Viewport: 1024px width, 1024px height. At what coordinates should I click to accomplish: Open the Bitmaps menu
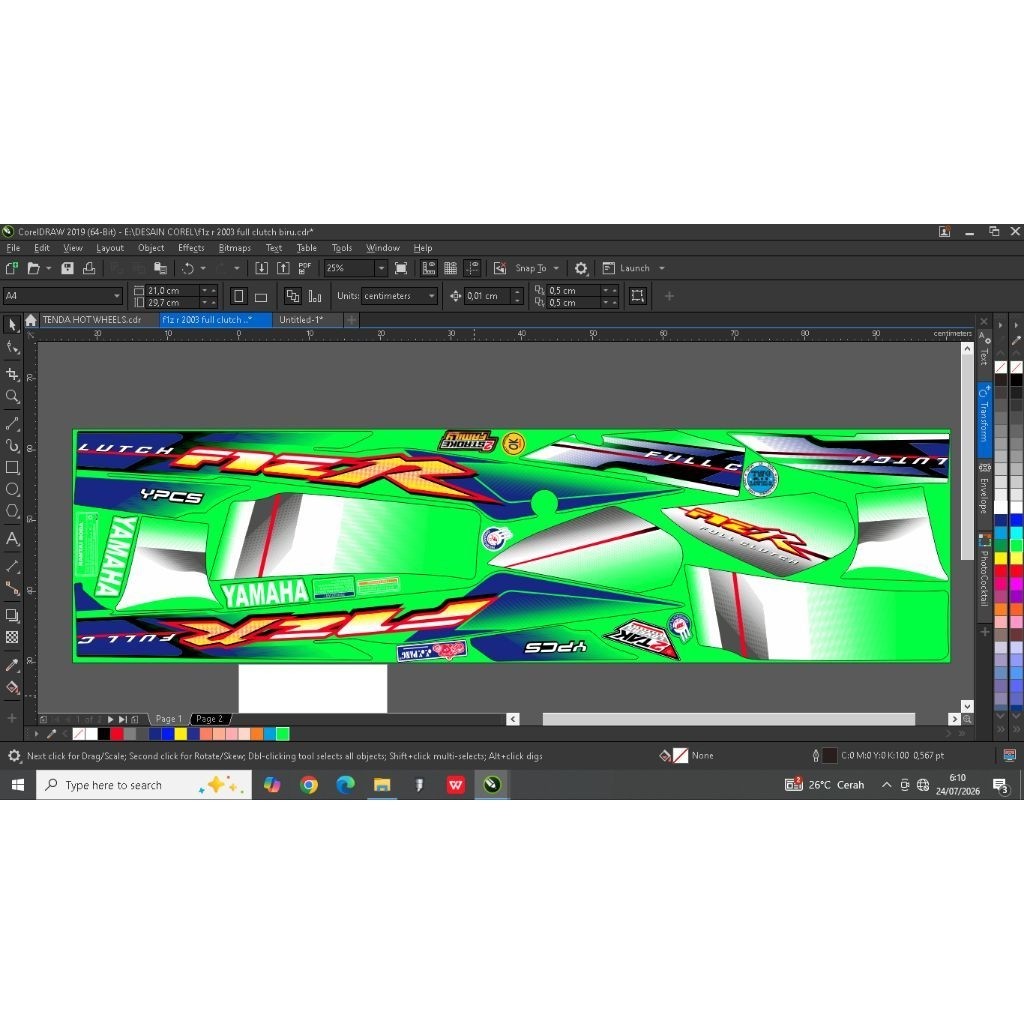point(234,248)
